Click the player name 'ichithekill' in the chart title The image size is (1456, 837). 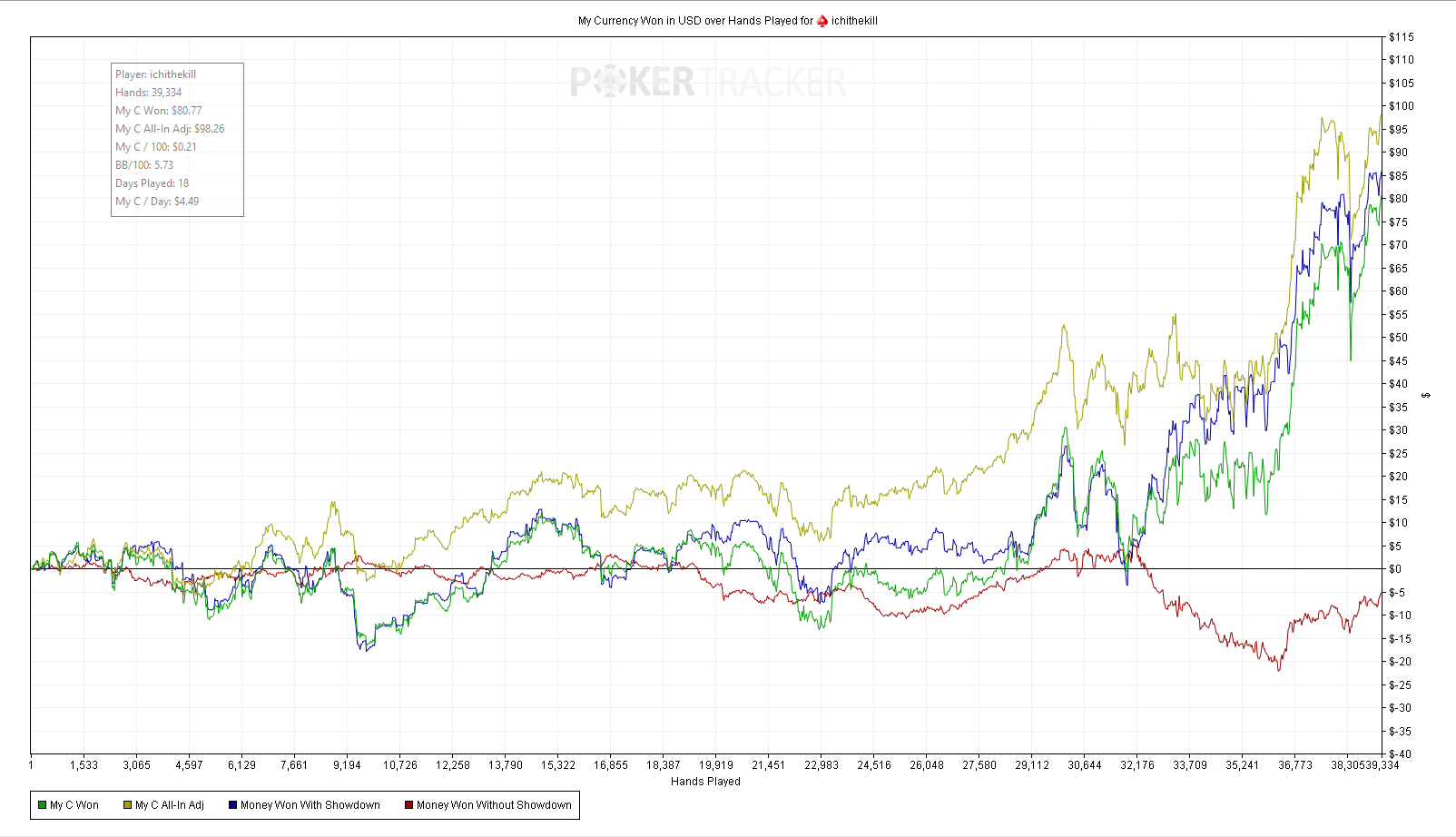854,21
